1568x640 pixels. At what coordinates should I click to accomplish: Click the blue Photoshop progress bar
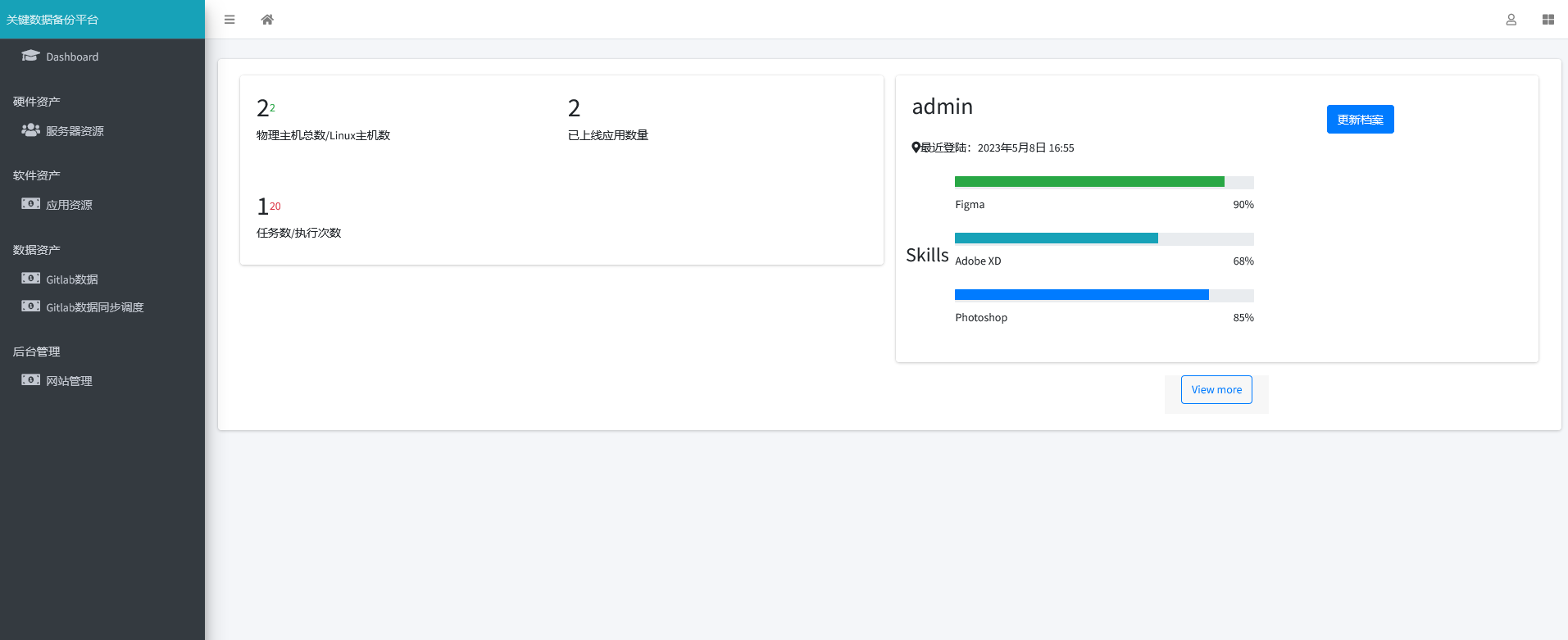(1082, 295)
